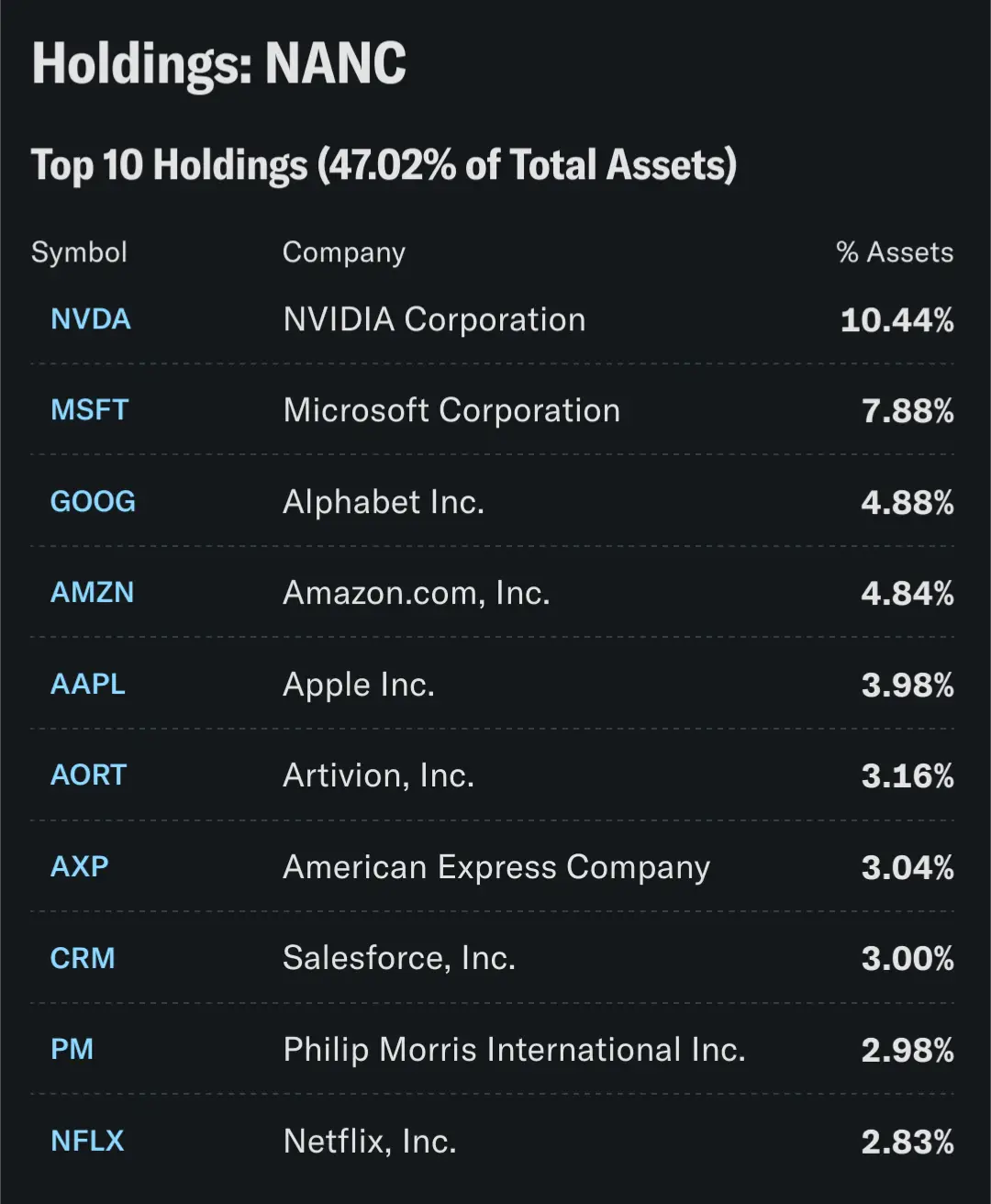Select the CRM symbol link
991x1204 pixels.
(x=83, y=958)
